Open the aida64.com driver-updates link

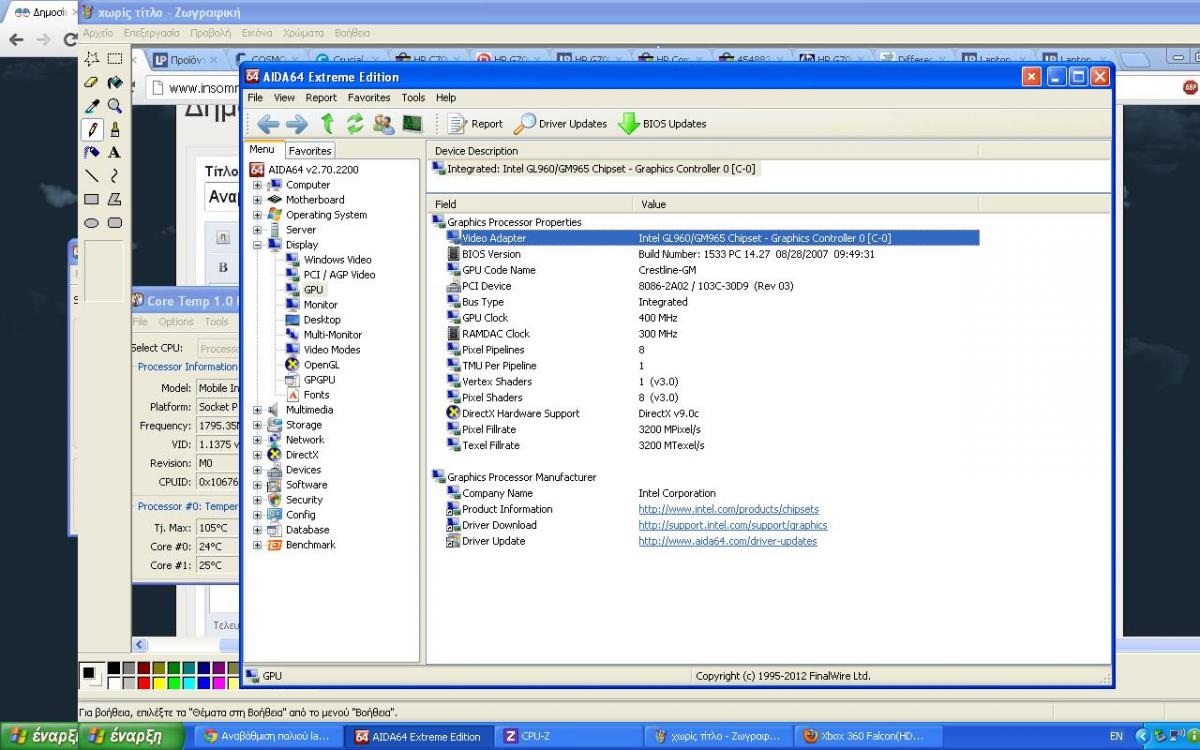pyautogui.click(x=728, y=541)
